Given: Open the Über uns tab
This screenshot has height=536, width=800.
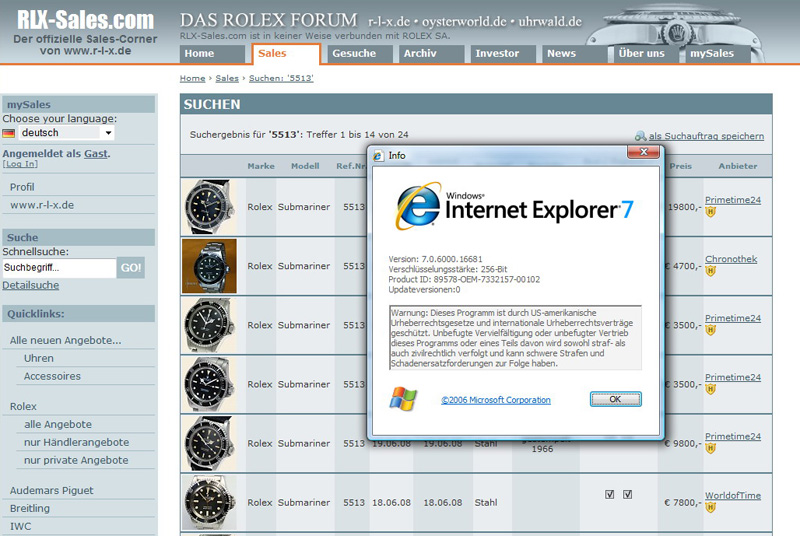Looking at the screenshot, I should coord(646,54).
